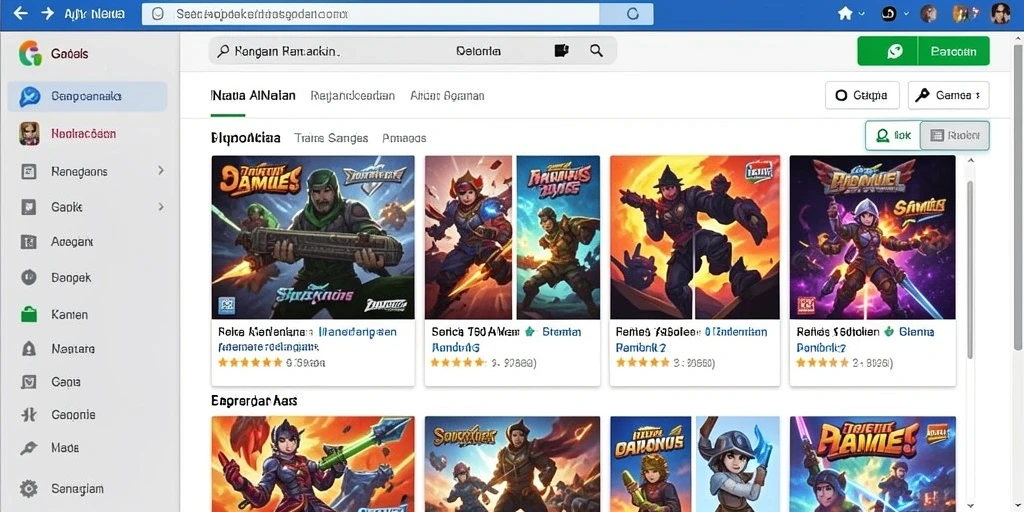Expand the Gapke sidebar chevron

coord(161,207)
